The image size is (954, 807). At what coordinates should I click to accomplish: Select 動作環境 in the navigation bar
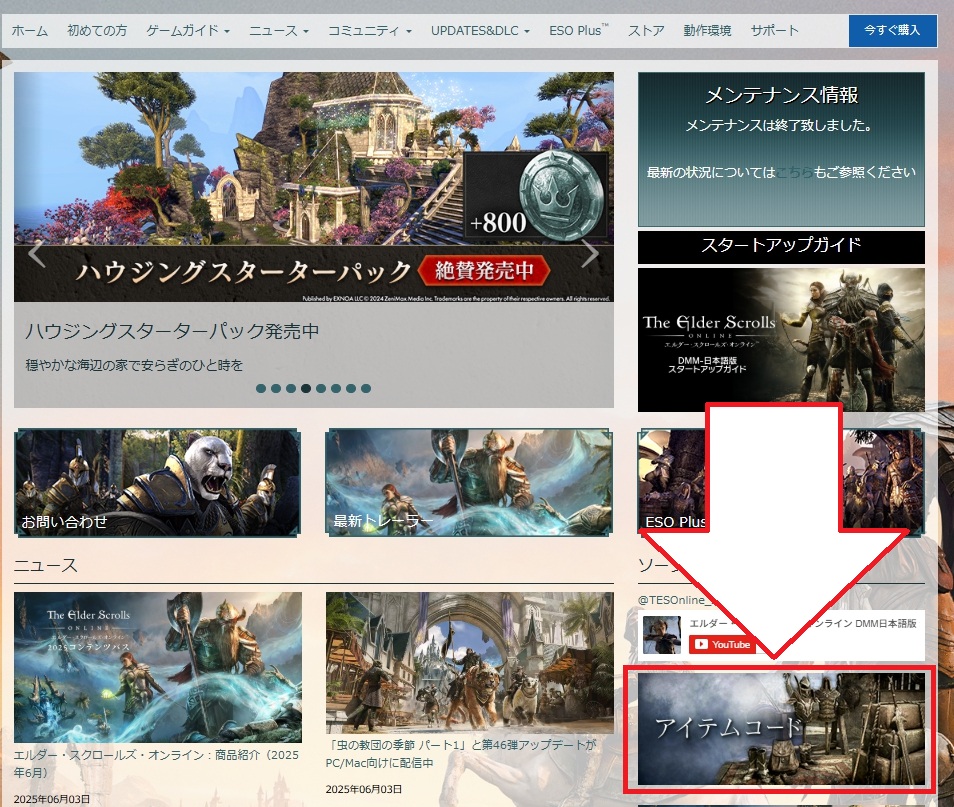[707, 30]
